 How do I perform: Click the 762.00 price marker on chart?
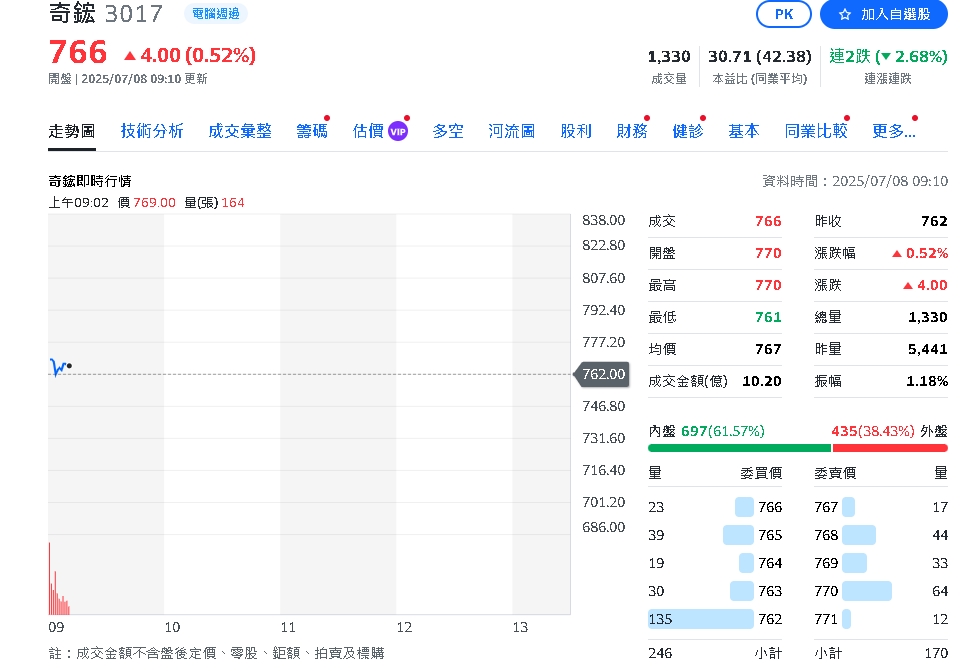(601, 374)
